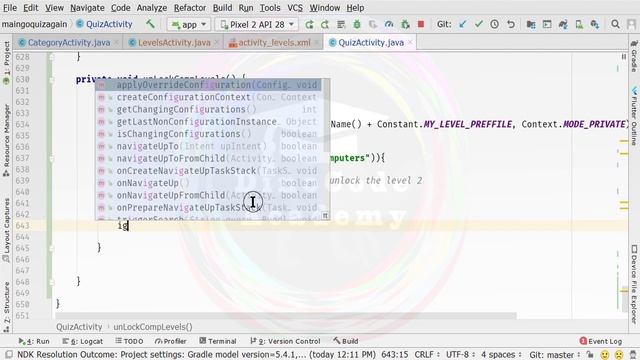This screenshot has height=360, width=640.
Task: Click the user account avatar icon
Action: click(x=631, y=24)
